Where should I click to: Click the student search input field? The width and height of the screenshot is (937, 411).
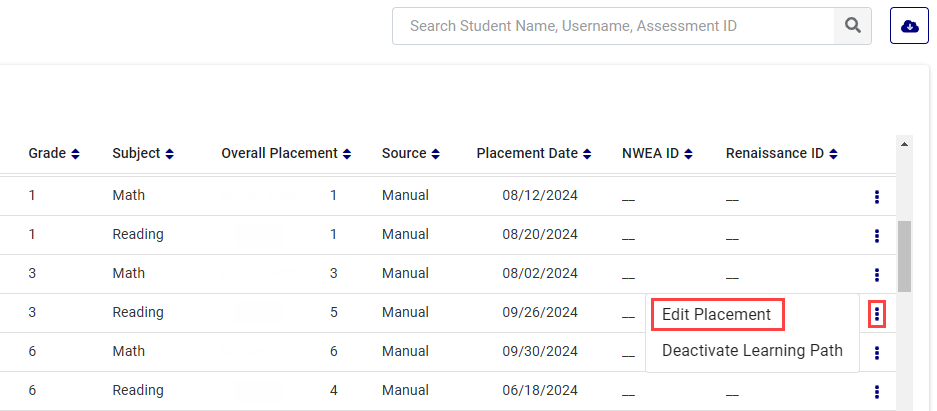point(612,26)
